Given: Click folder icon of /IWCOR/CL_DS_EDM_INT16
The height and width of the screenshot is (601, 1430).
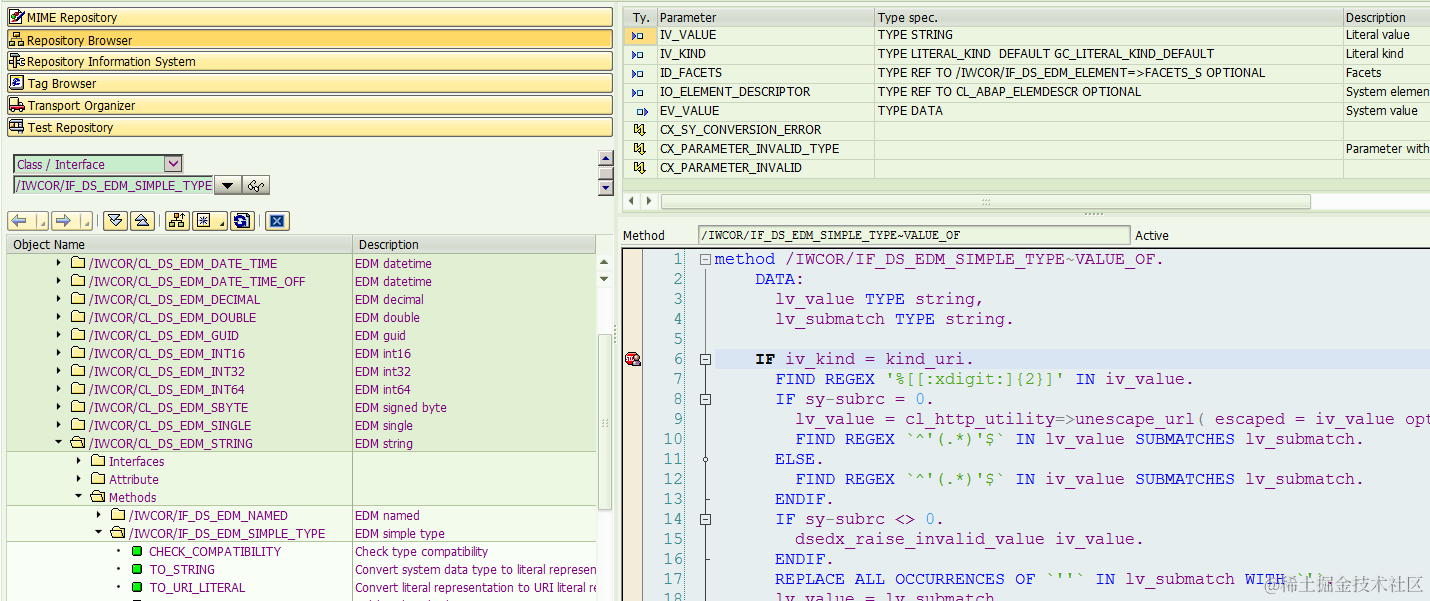Looking at the screenshot, I should pos(78,354).
